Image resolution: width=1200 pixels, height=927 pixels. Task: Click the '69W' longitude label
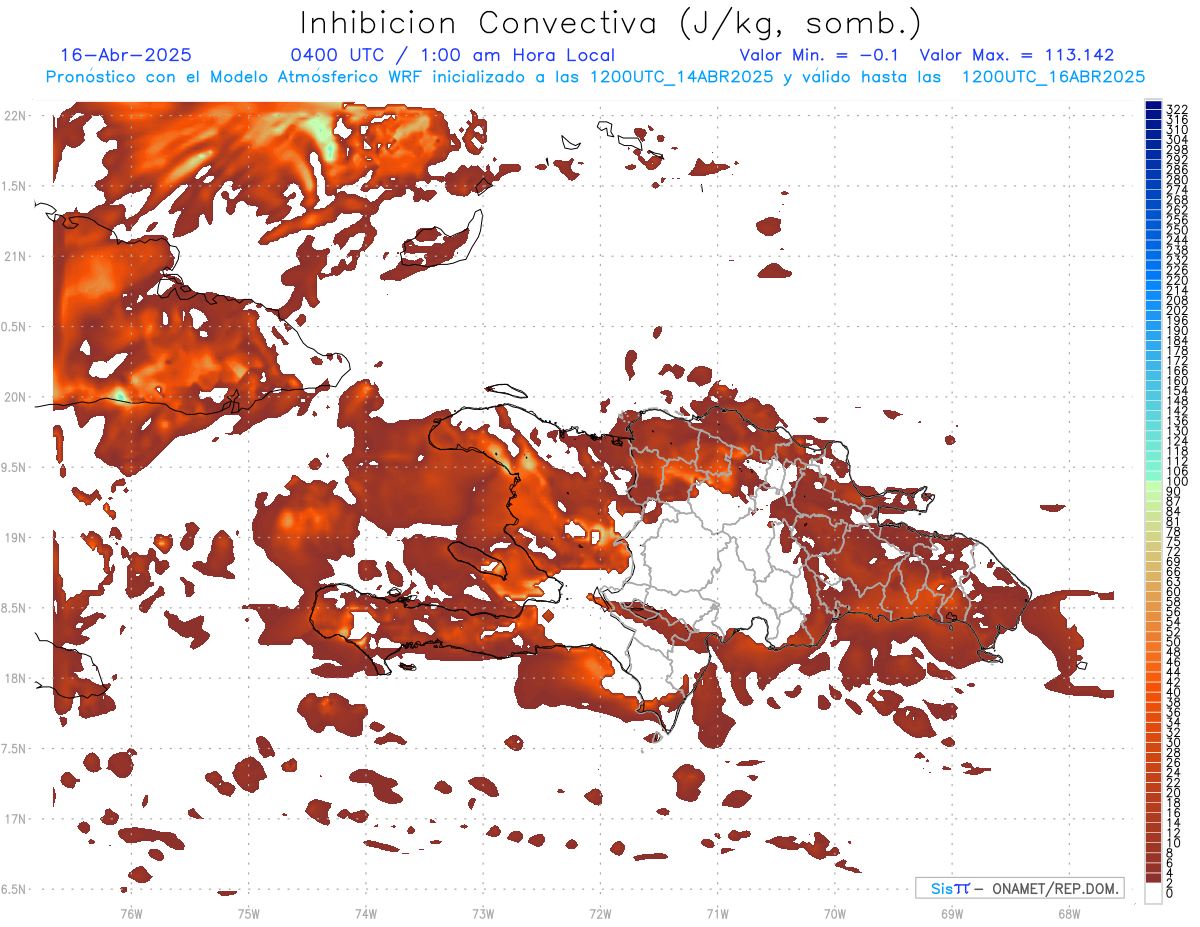click(x=952, y=914)
